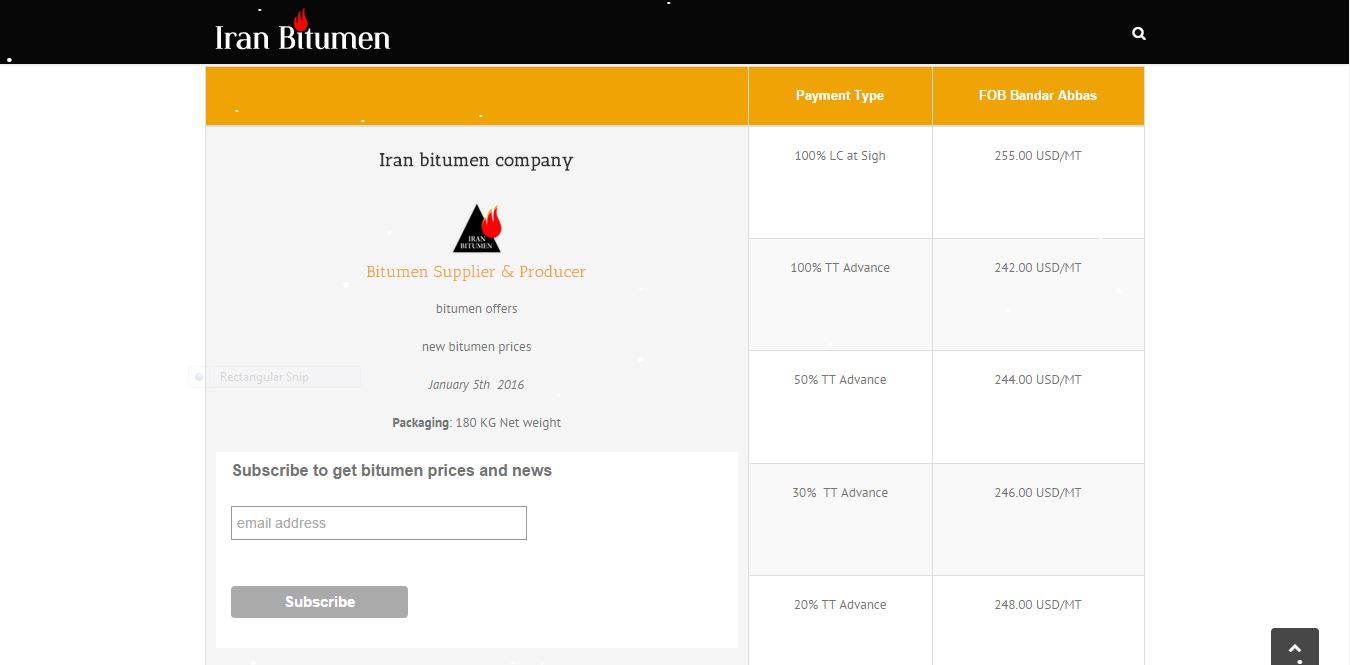Click 'Subscribe to get bitumen prices and news' heading
1350x665 pixels.
392,471
